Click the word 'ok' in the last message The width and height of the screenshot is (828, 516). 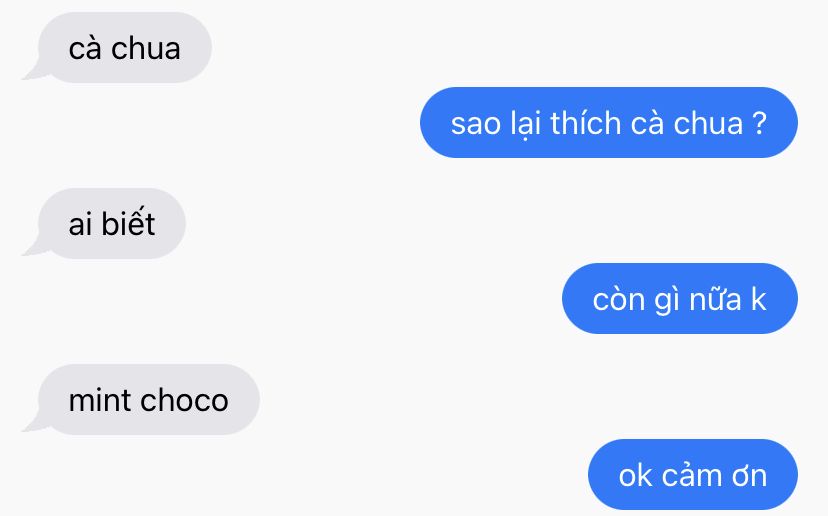pyautogui.click(x=635, y=476)
